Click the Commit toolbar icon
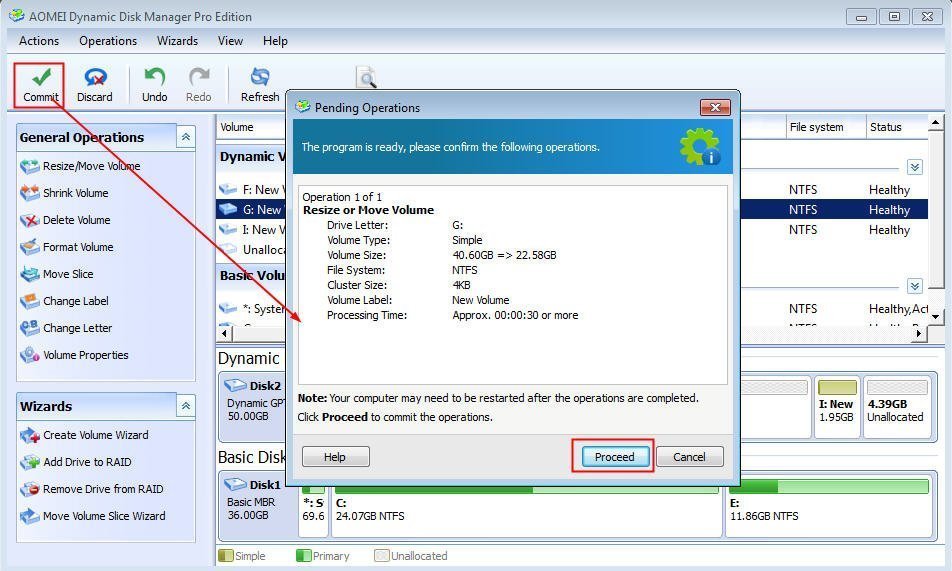The image size is (952, 571). click(x=41, y=85)
